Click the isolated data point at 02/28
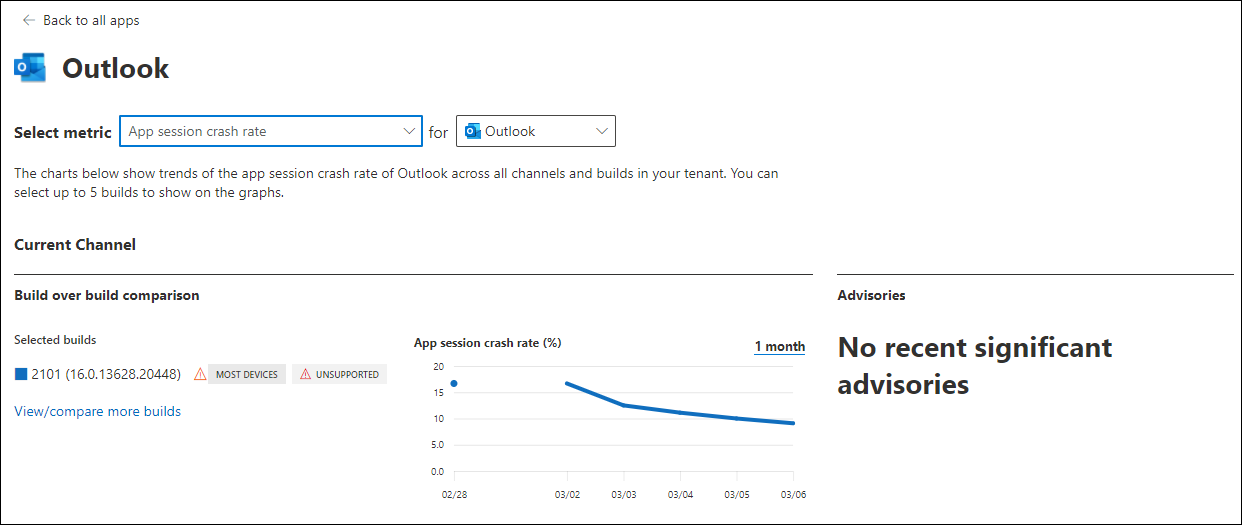 [x=454, y=383]
